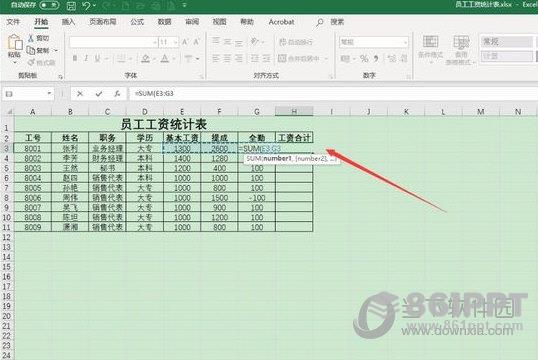
Task: Cancel formula entry with the X icon
Action: click(80, 94)
